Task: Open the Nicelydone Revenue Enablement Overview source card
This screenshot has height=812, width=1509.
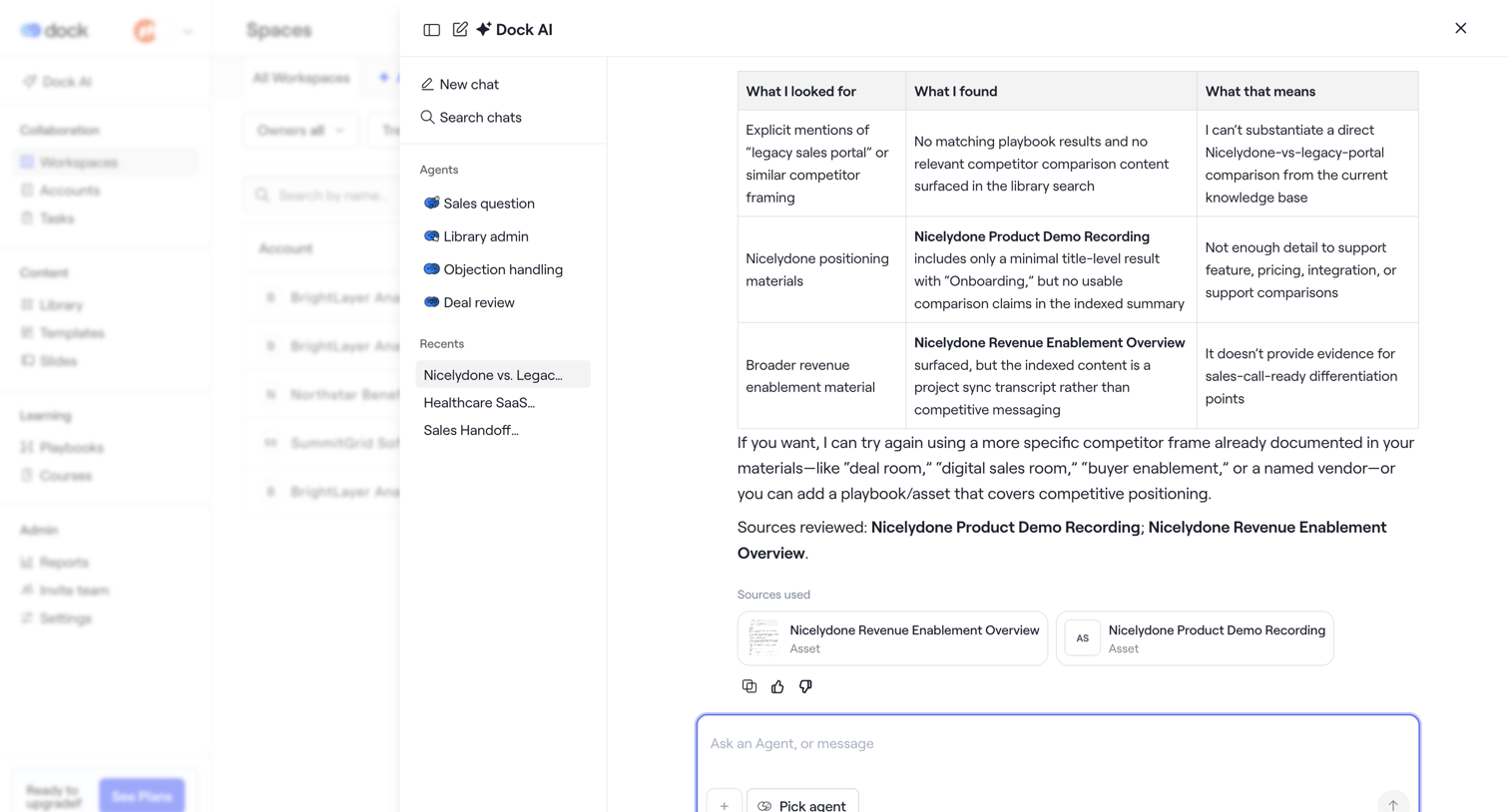Action: point(892,638)
